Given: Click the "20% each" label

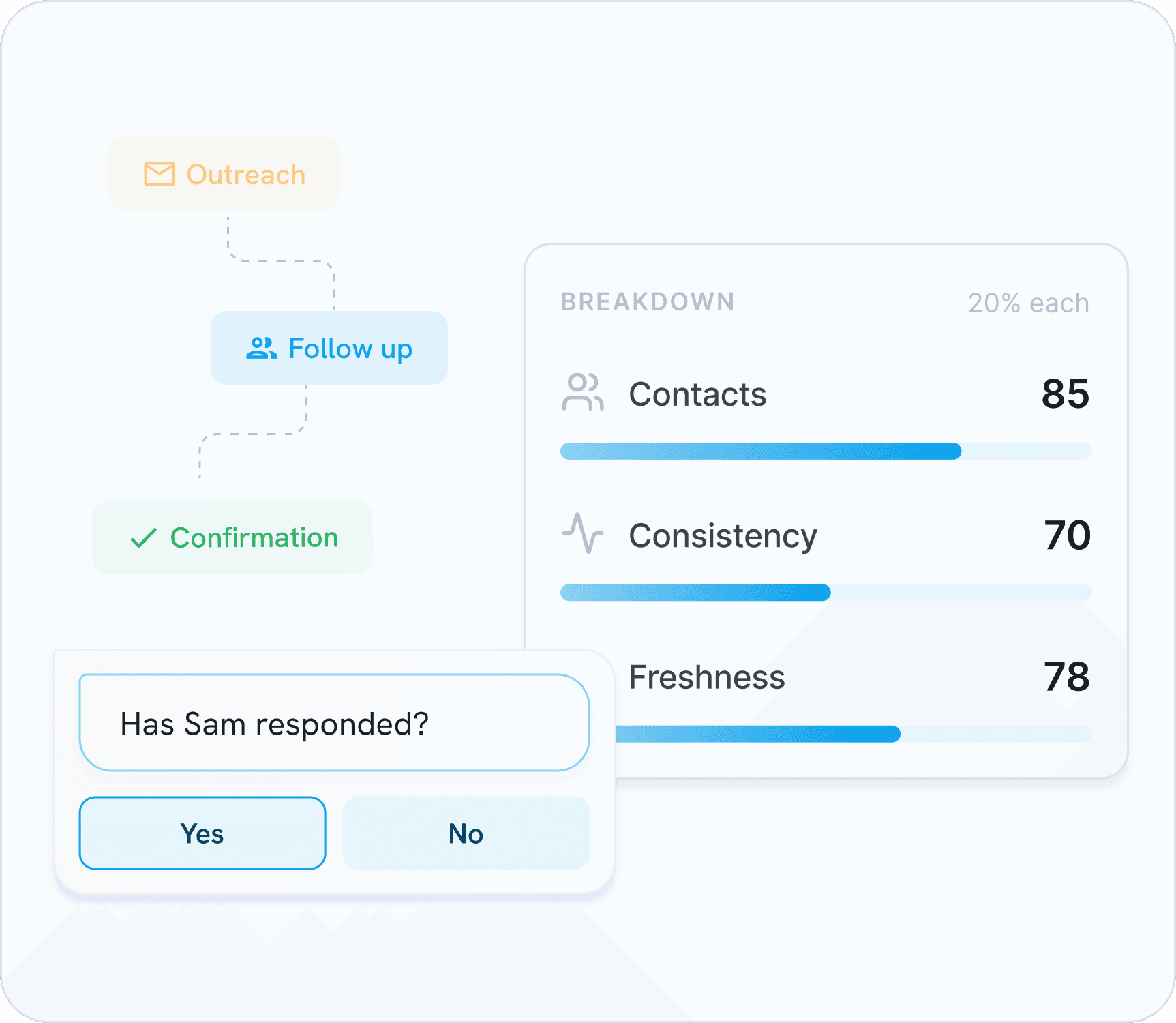Looking at the screenshot, I should (1028, 303).
